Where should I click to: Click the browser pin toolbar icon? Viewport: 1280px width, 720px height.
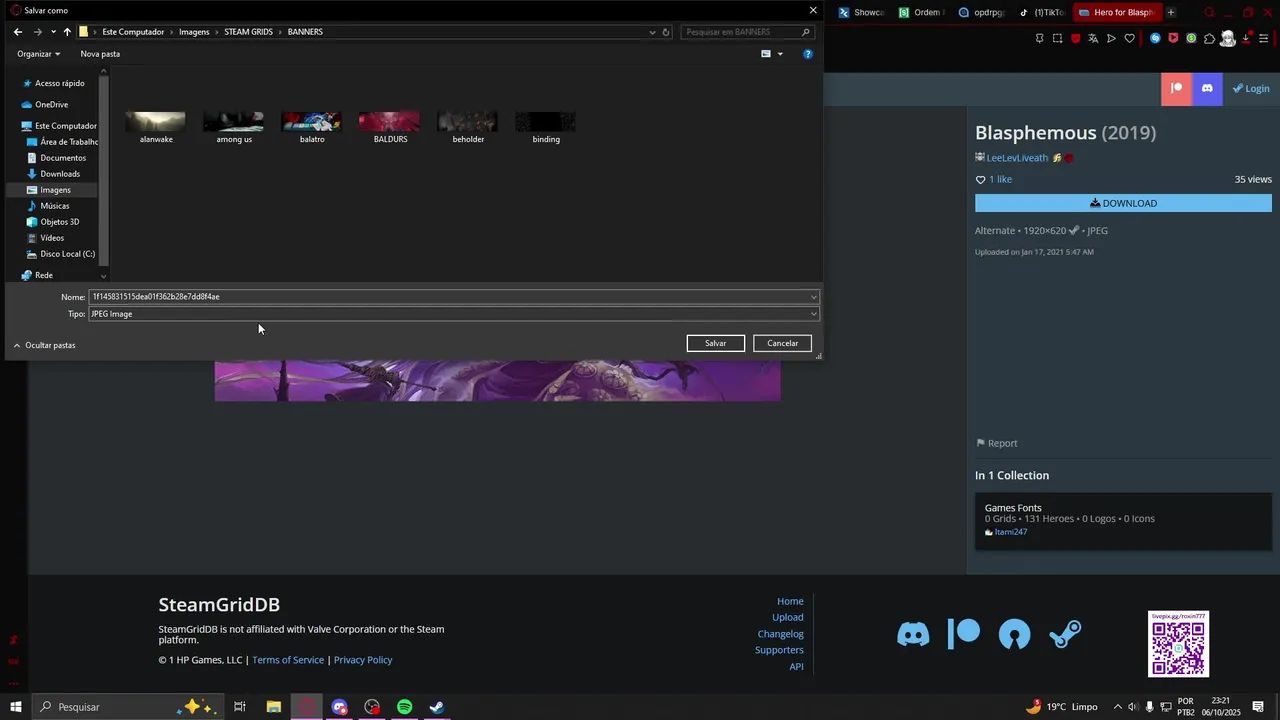tap(1039, 38)
